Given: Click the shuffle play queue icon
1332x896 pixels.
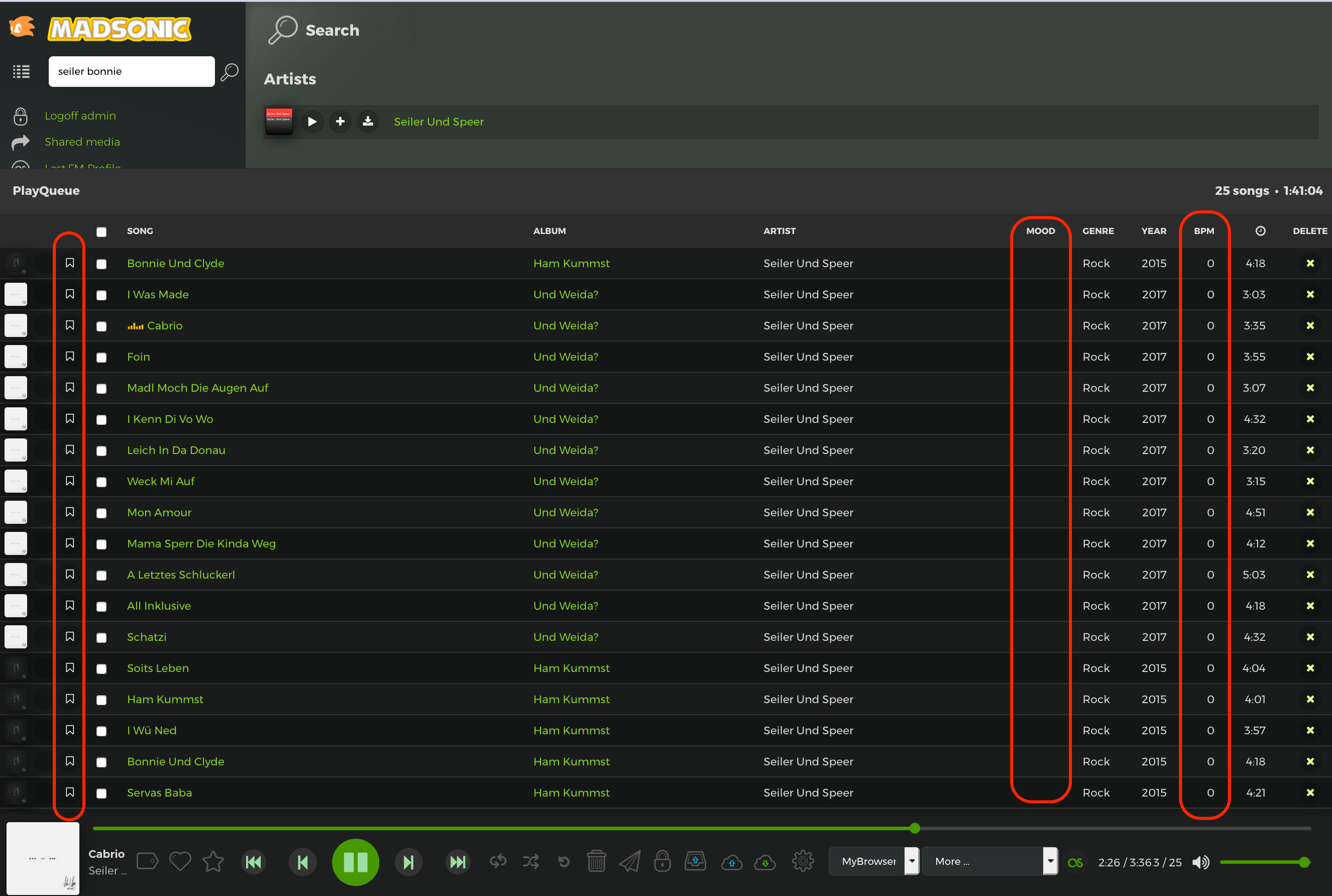Looking at the screenshot, I should click(531, 861).
